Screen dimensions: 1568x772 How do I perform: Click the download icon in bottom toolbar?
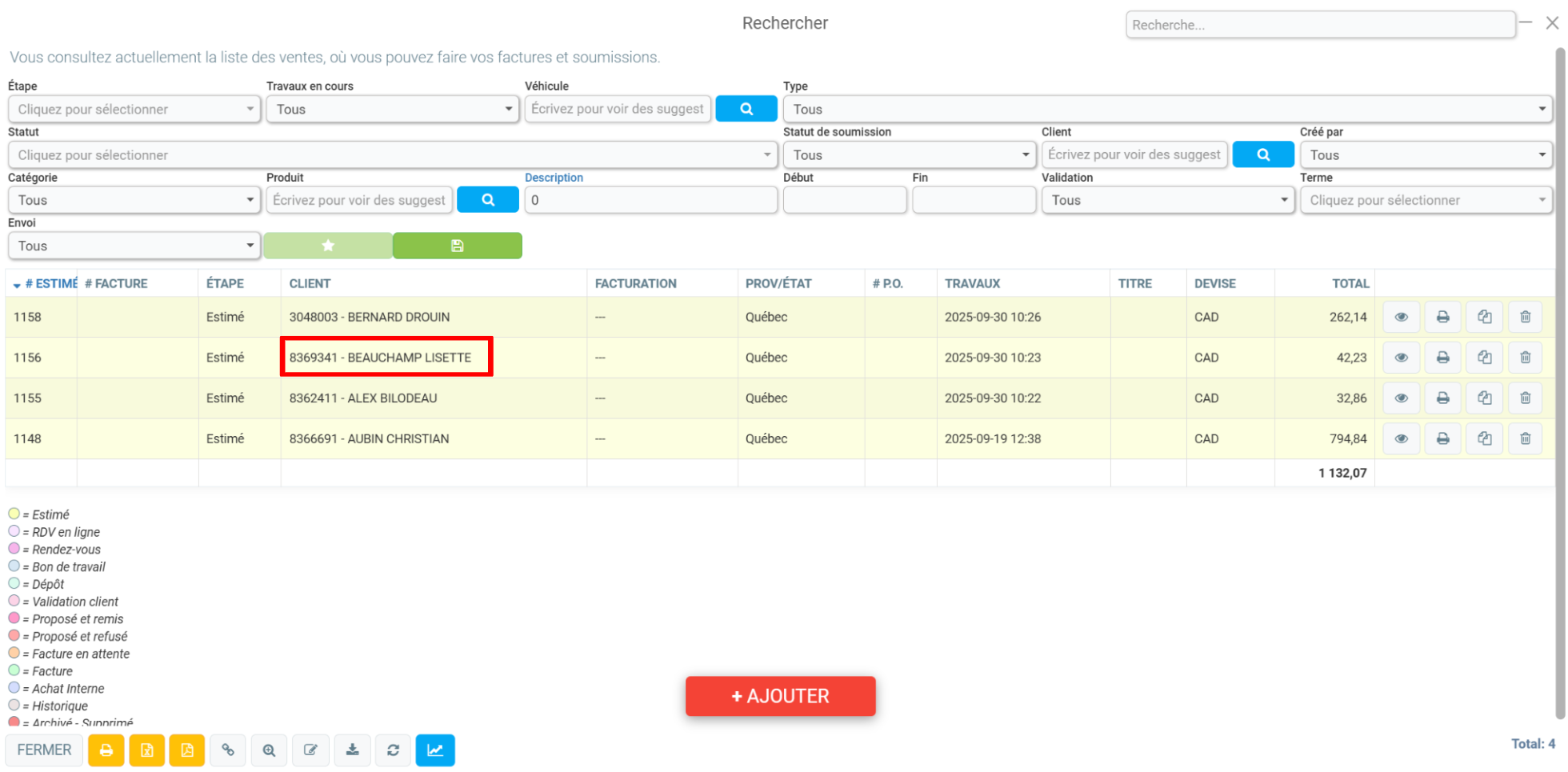point(352,750)
